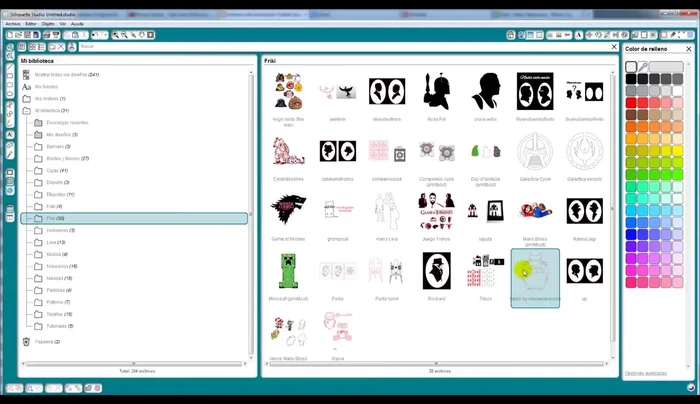Viewport: 700px width, 404px height.
Task: Click the new document icon in toolbar
Action: (x=9, y=34)
